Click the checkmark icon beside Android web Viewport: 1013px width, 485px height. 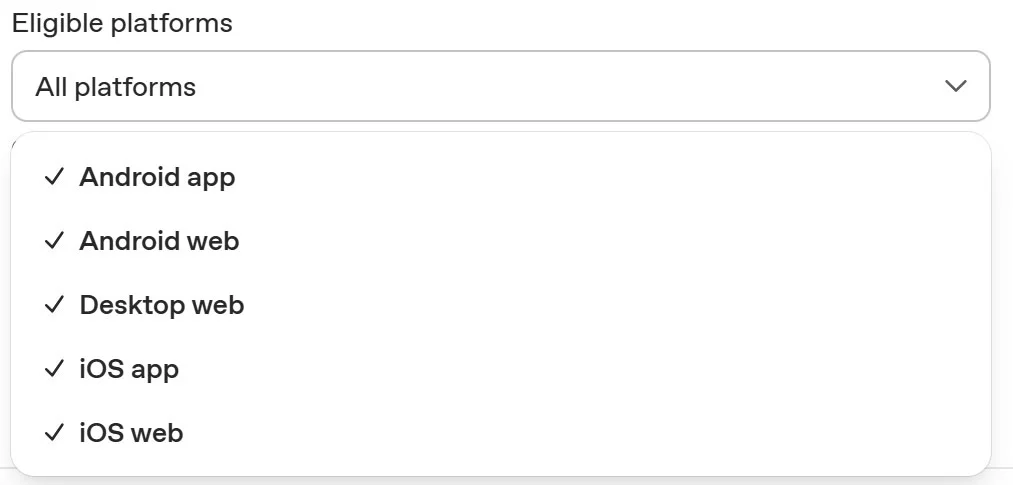click(x=54, y=240)
